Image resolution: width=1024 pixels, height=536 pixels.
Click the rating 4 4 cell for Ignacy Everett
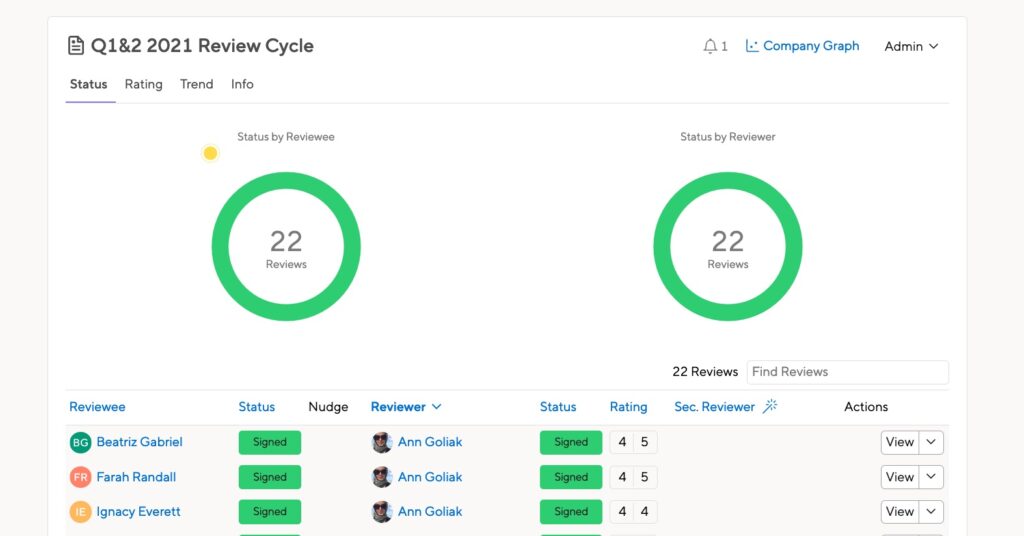(633, 512)
